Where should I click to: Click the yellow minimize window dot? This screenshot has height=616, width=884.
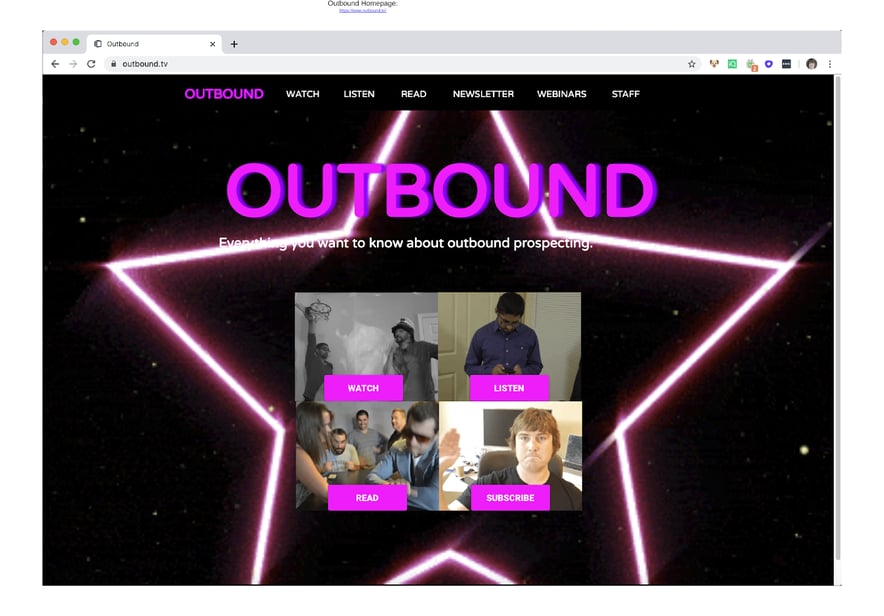65,42
